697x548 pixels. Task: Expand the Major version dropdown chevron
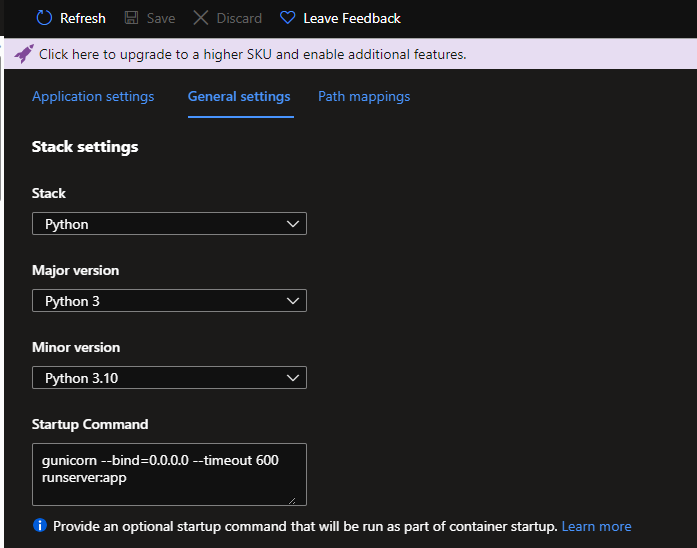[x=292, y=301]
